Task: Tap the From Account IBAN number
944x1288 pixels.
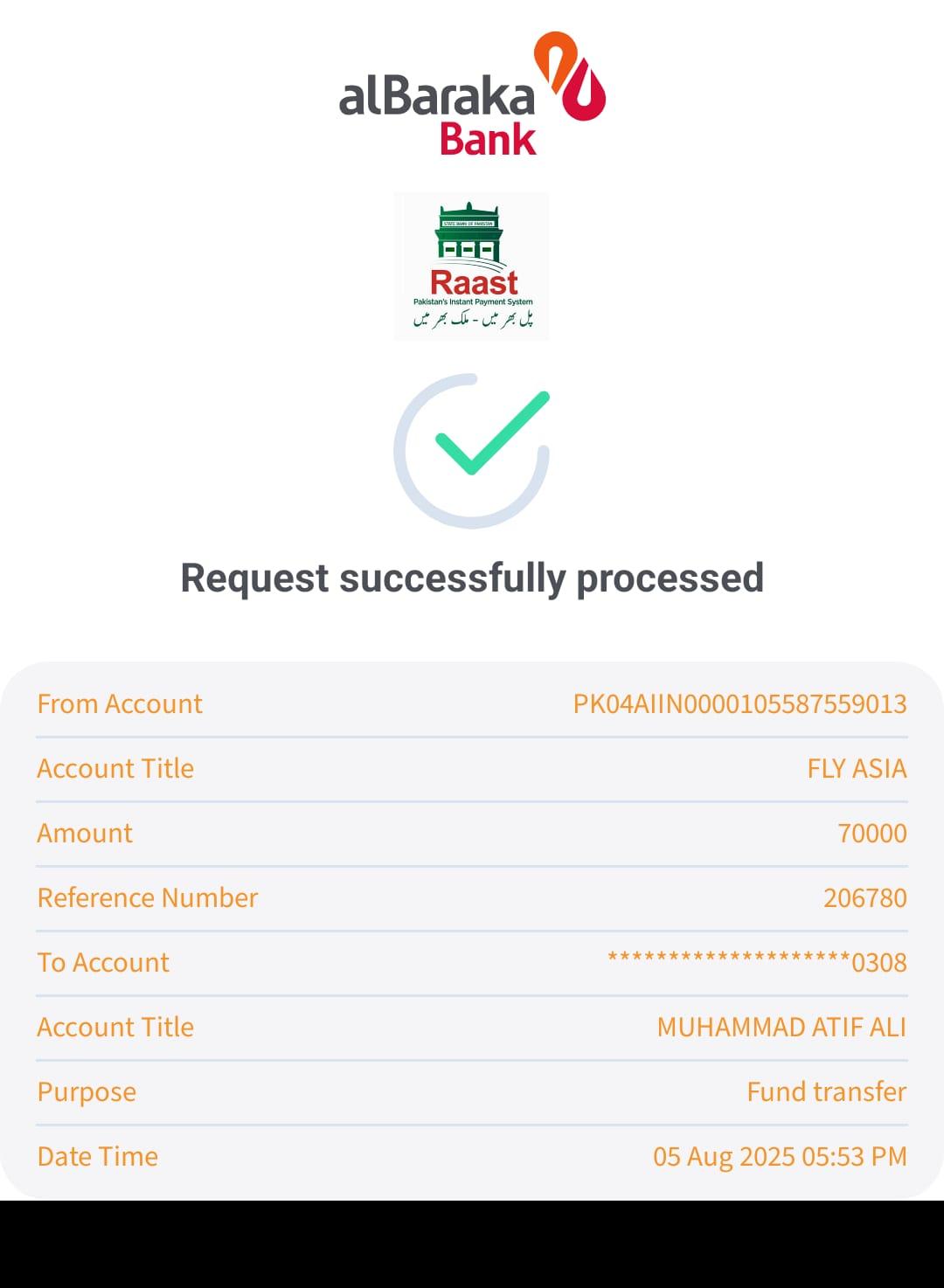Action: click(739, 704)
